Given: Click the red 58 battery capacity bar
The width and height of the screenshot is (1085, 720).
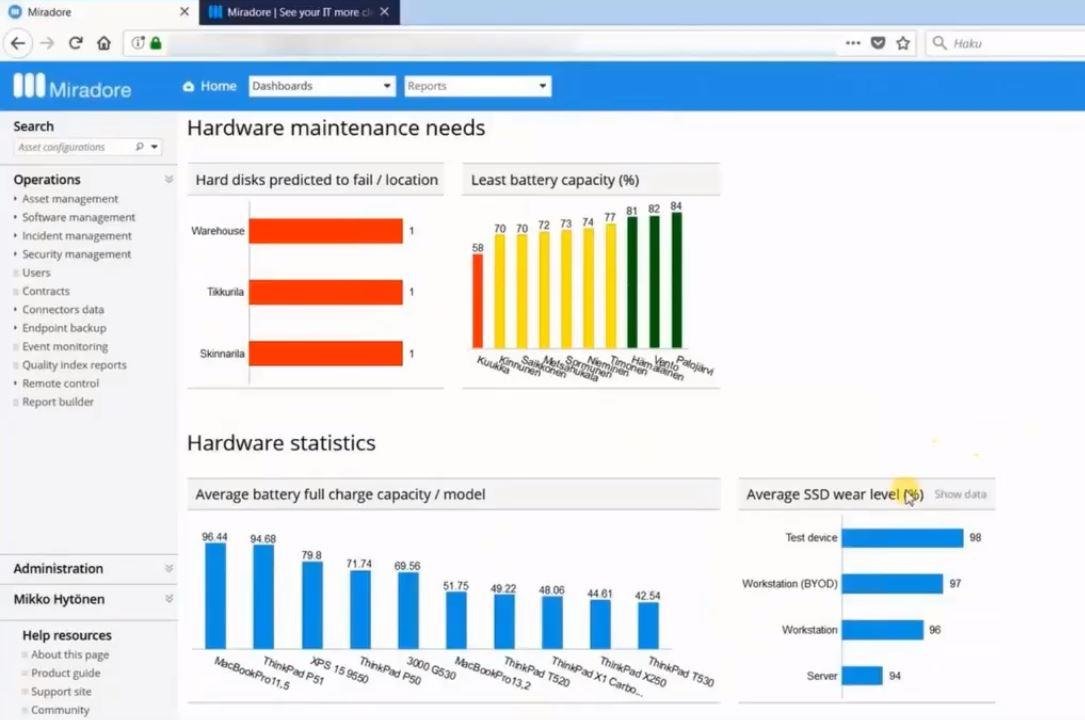Looking at the screenshot, I should pos(477,301).
